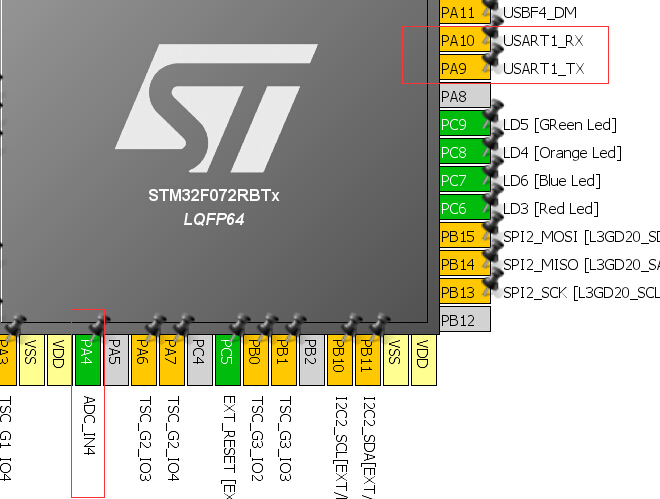The image size is (660, 499).
Task: Click the TSC_G3_IO2 signal label
Action: (257, 438)
